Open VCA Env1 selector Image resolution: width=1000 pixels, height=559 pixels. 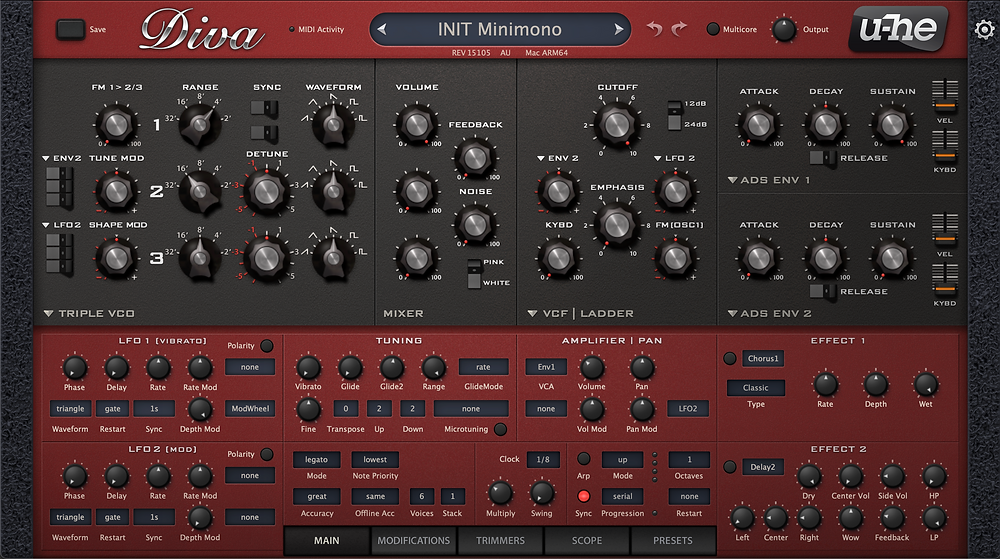(546, 367)
